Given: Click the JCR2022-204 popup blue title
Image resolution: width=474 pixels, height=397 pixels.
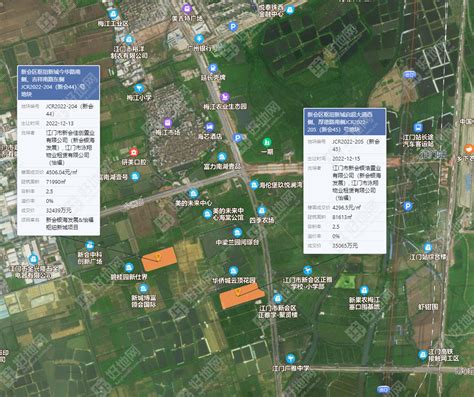Looking at the screenshot, I should click(58, 83).
